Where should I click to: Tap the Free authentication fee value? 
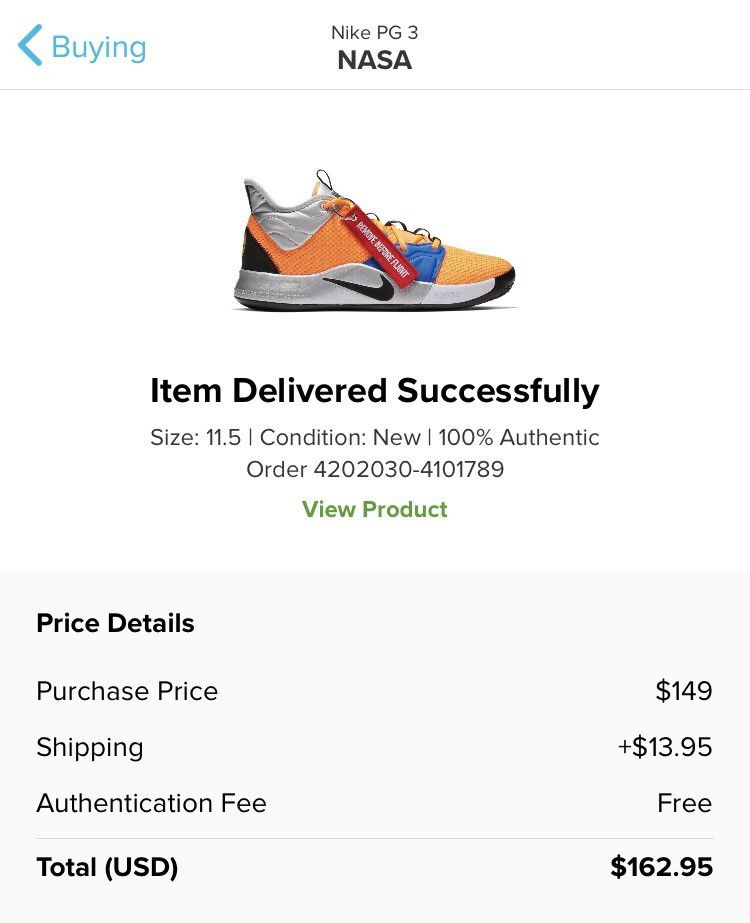click(684, 803)
